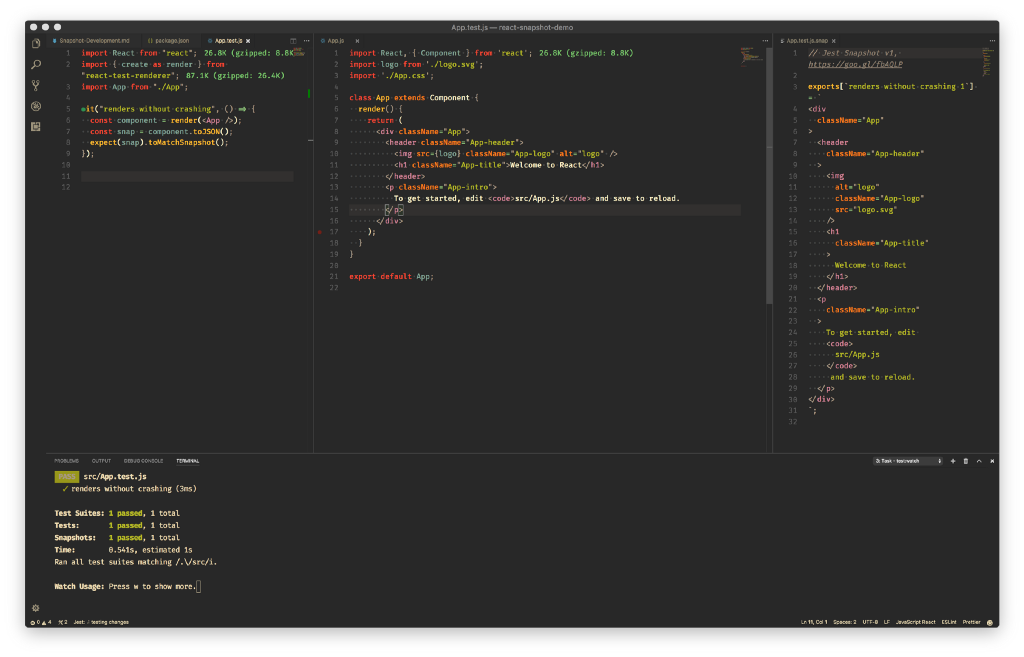Screen dimensions: 1024x657
Task: Open JavaScript React language mode picker
Action: pyautogui.click(x=915, y=622)
